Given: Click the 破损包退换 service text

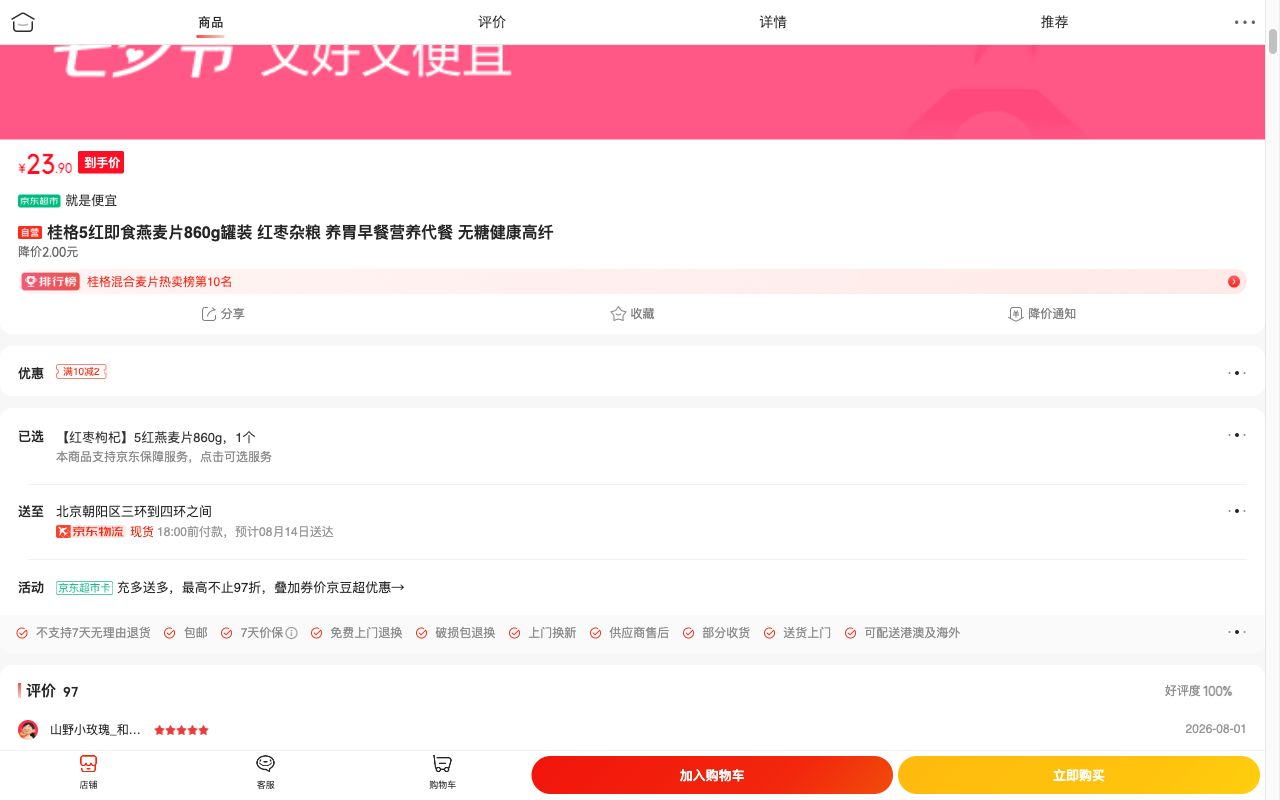Looking at the screenshot, I should pos(465,633).
